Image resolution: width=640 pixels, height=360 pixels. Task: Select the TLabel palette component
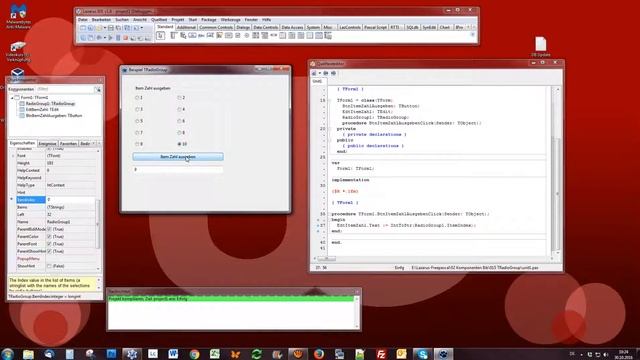tap(201, 36)
